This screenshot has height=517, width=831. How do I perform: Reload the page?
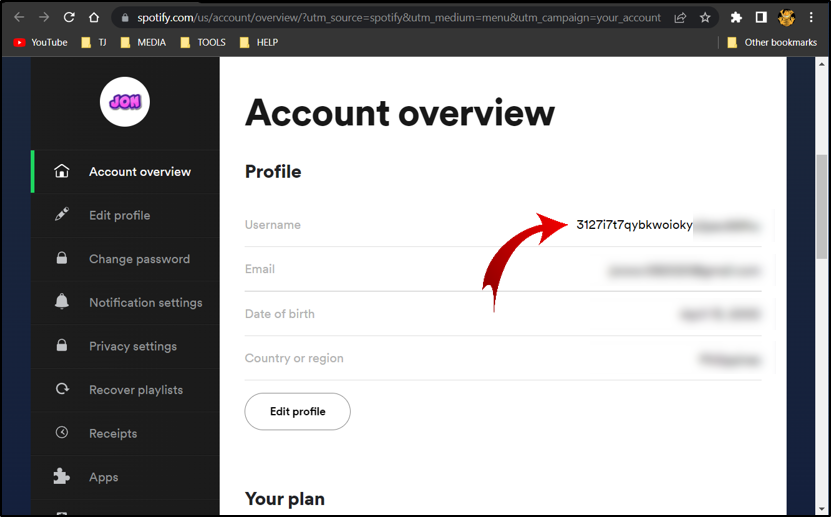pos(69,18)
